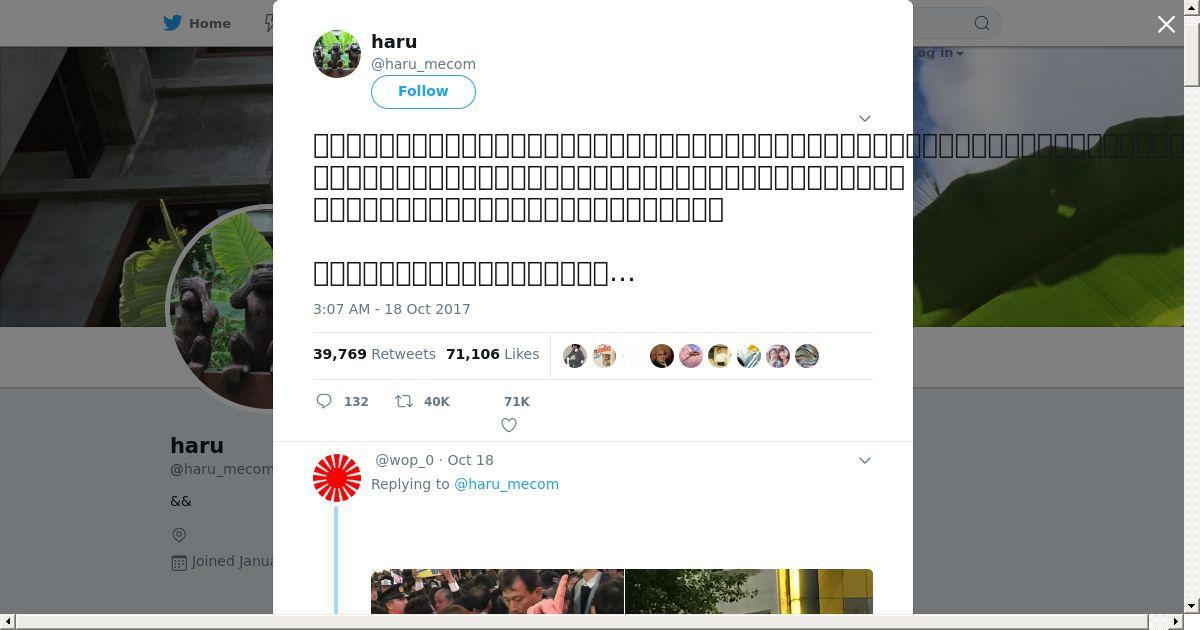Open the Home tab in navigation
Viewport: 1200px width, 630px height.
pyautogui.click(x=198, y=23)
